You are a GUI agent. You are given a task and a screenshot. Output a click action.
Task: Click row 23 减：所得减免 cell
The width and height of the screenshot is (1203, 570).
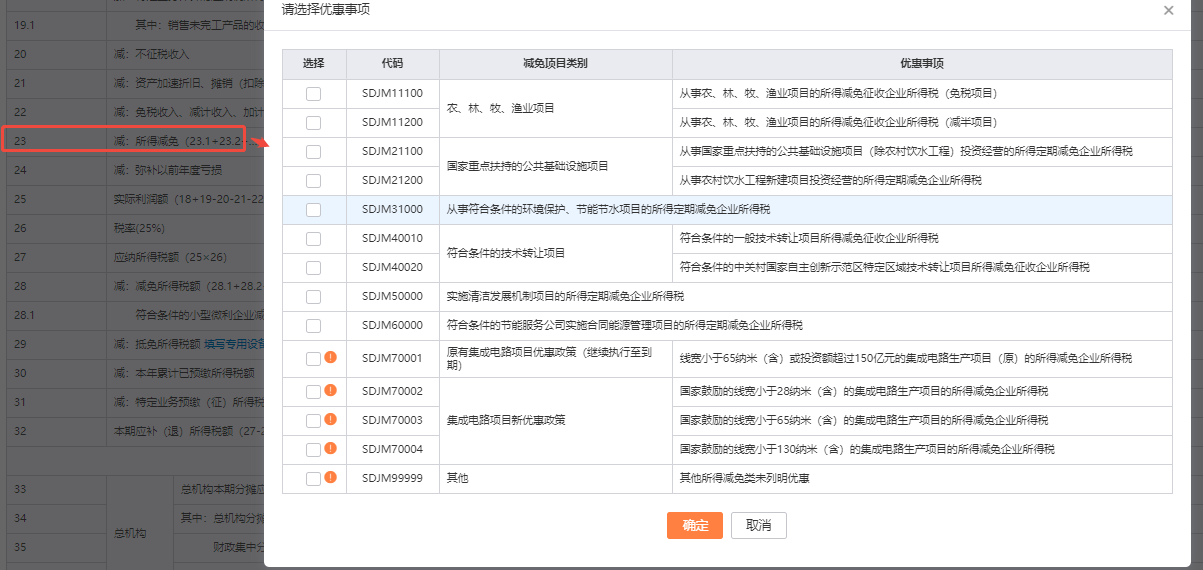coord(175,141)
